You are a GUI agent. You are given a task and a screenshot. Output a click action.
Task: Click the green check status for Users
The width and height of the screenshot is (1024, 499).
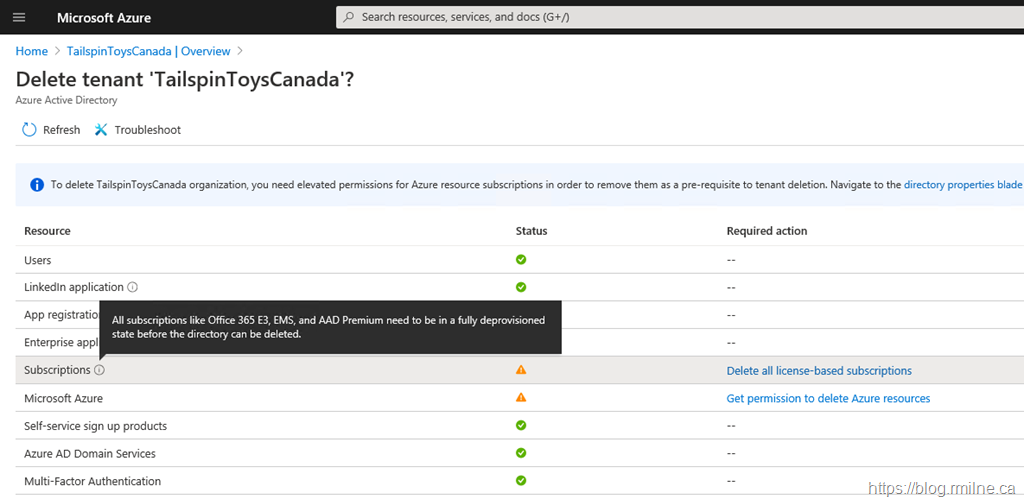click(x=520, y=259)
